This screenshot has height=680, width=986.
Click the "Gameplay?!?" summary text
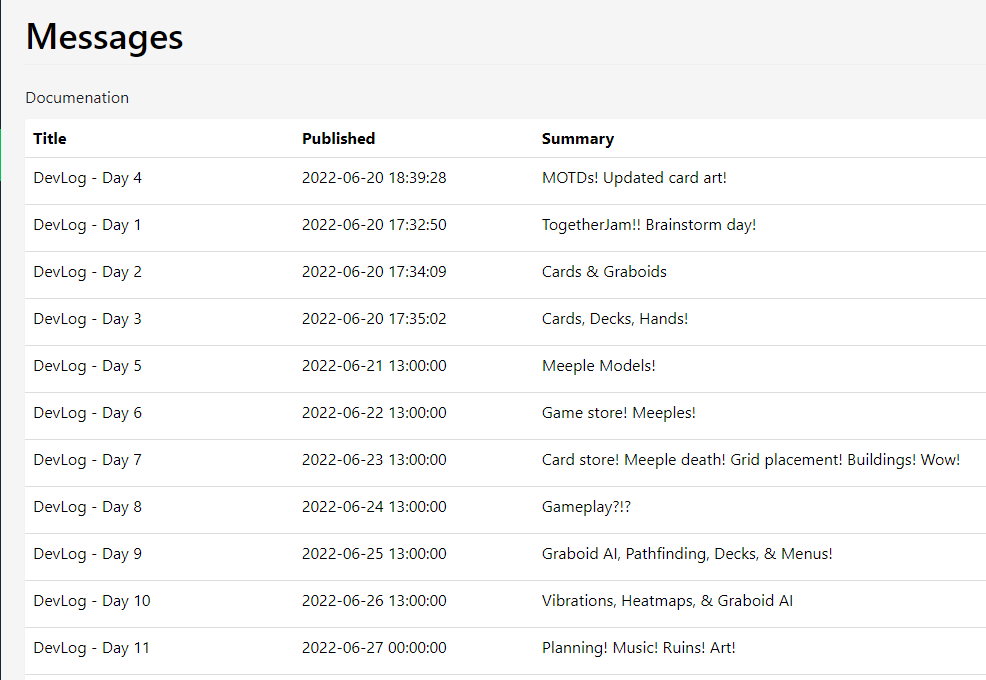587,507
